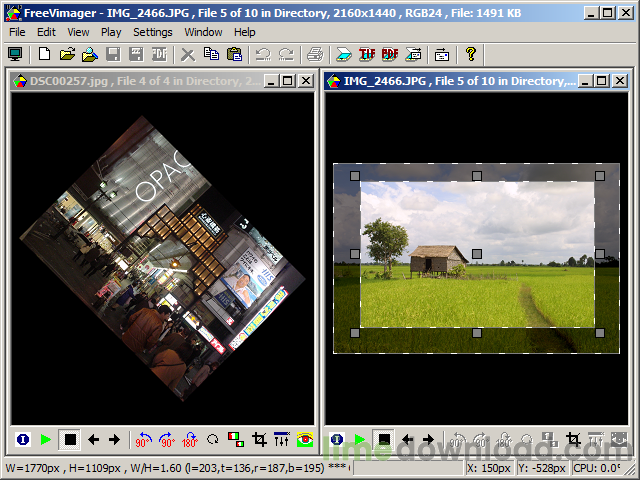The width and height of the screenshot is (640, 480).
Task: Go to previous image in the IMG_2466.JPG window
Action: (x=407, y=439)
